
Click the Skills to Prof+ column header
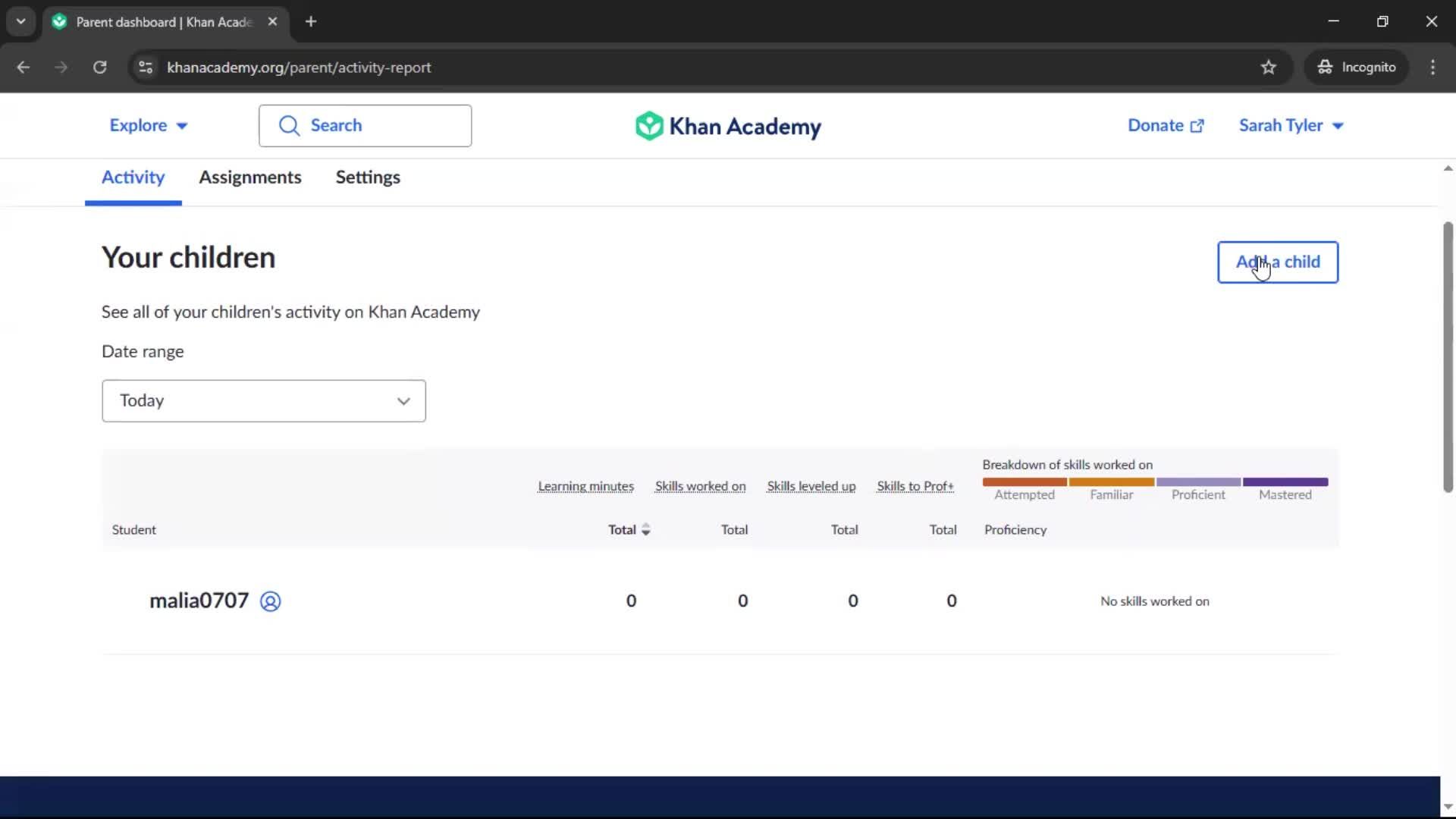click(915, 486)
